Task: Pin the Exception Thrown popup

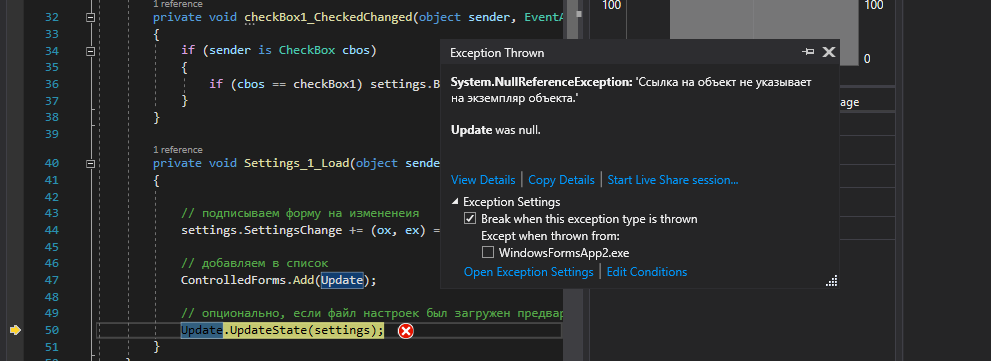Action: 808,52
